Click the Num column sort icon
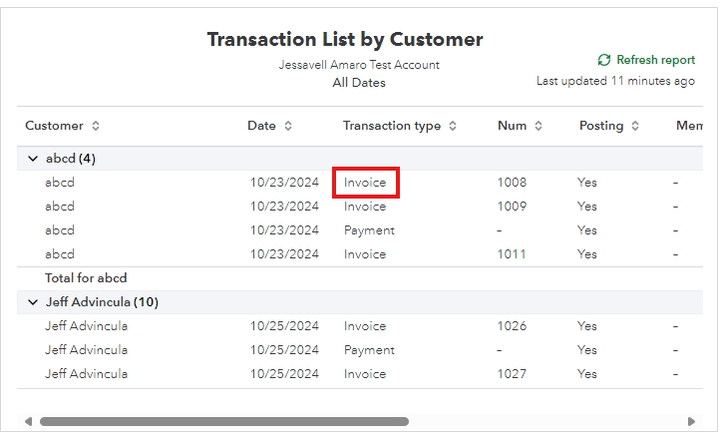Viewport: 720px width, 437px height. click(538, 126)
